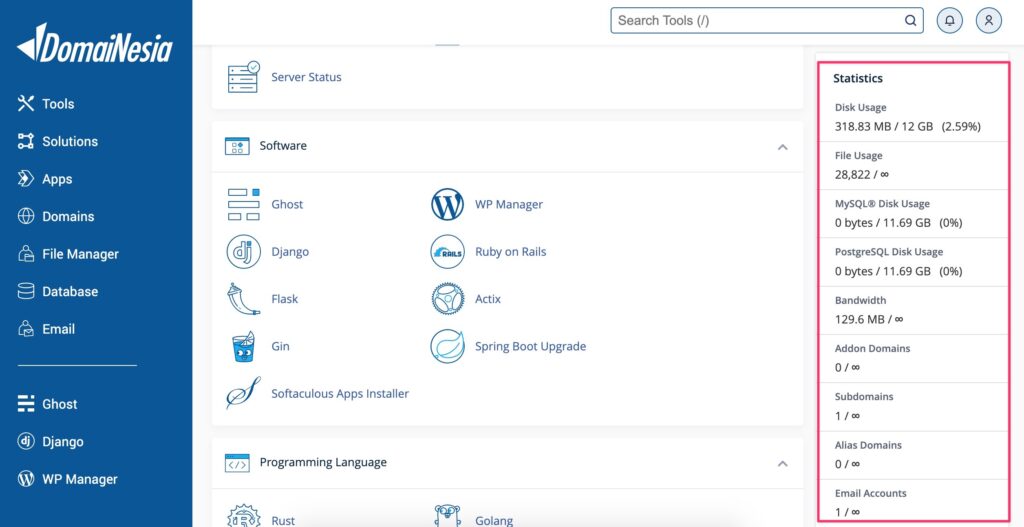Screen dimensions: 1024x527
Task: Click the Programming Language header icon
Action: pos(237,463)
